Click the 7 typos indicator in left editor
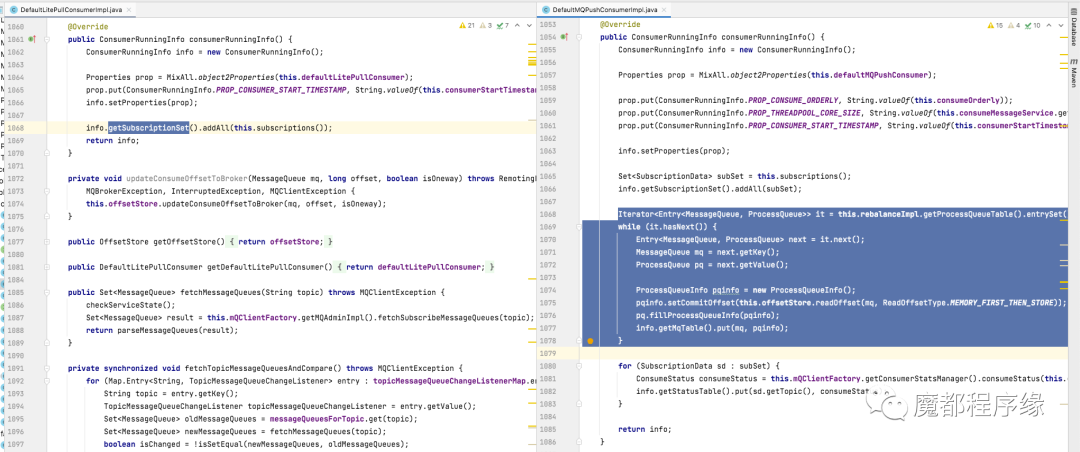The height and width of the screenshot is (452, 1080). [503, 26]
